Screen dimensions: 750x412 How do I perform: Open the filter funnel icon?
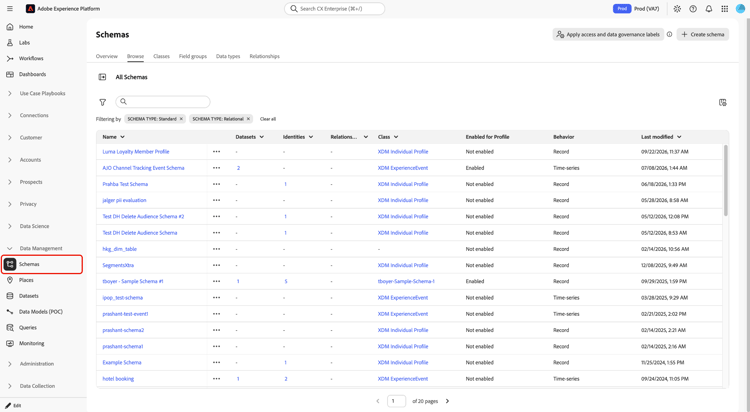pyautogui.click(x=102, y=102)
